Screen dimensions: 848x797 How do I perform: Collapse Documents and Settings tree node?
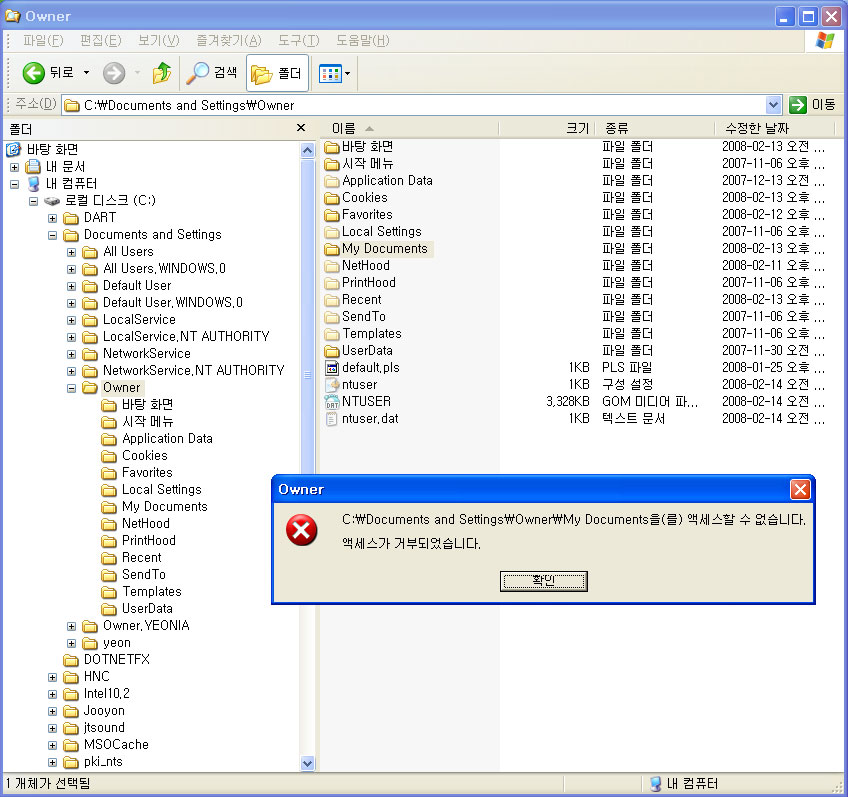(x=52, y=235)
